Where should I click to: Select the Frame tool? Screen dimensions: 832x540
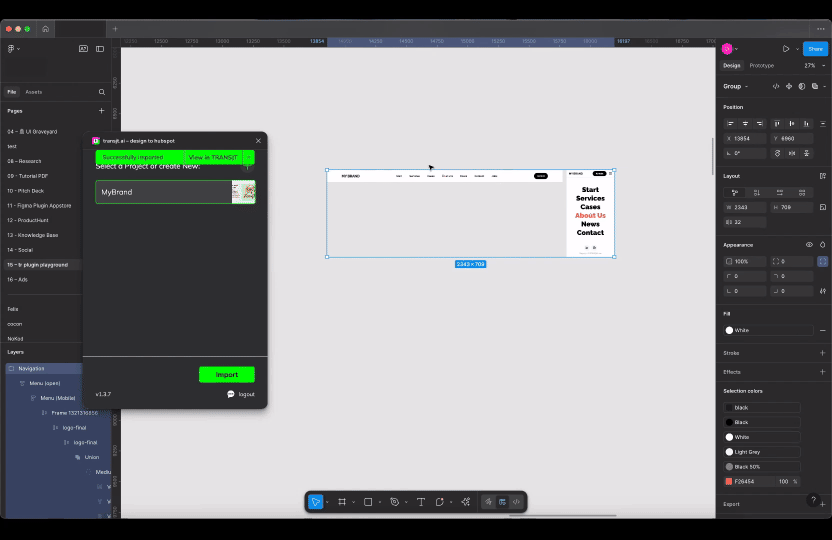click(342, 502)
